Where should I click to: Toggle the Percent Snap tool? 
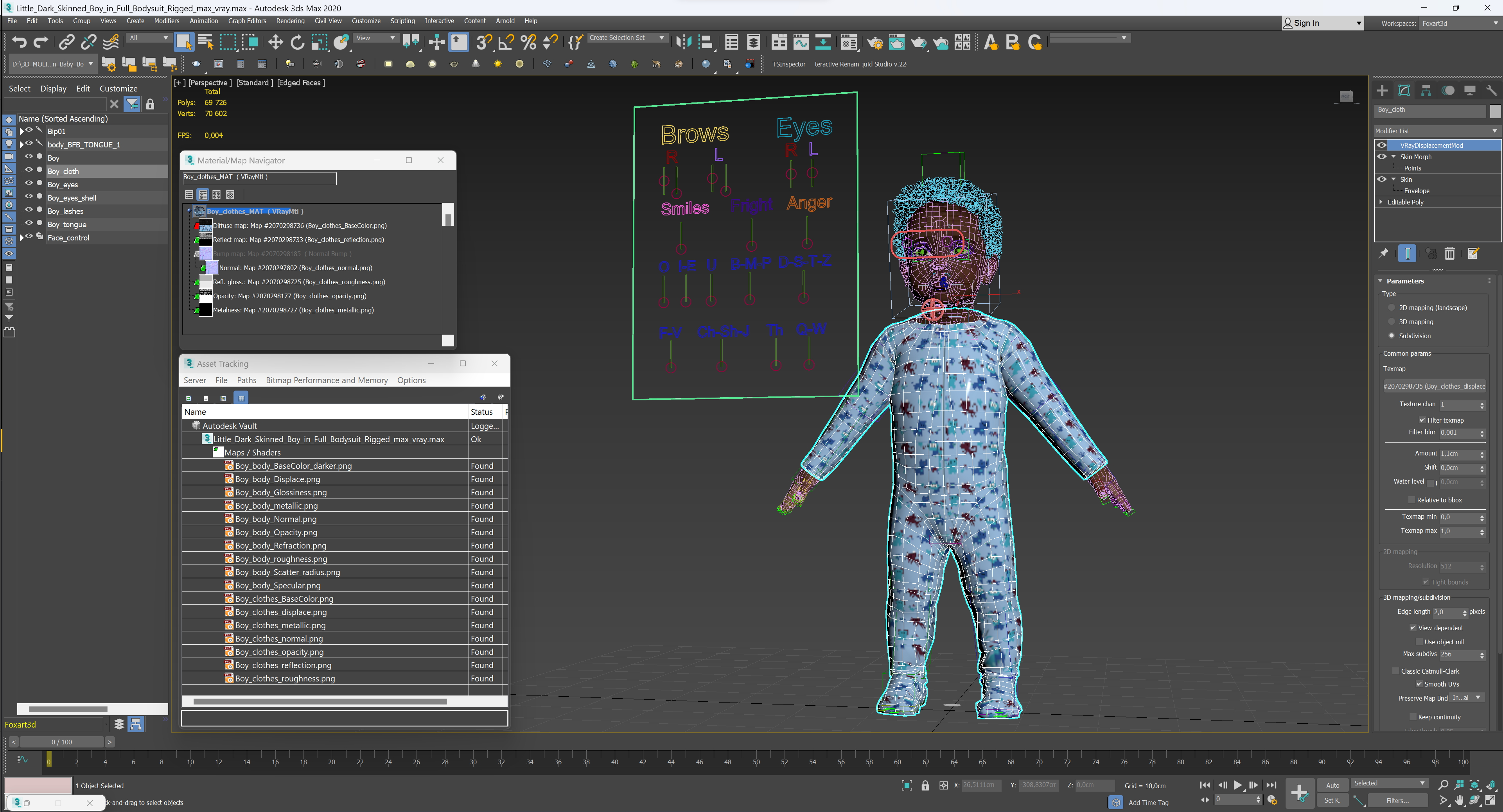click(x=528, y=42)
